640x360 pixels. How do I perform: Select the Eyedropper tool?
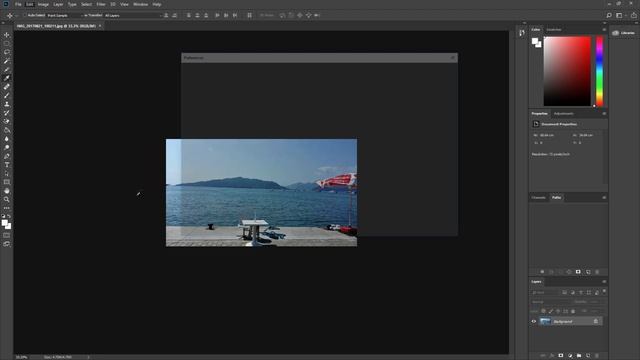[7, 78]
